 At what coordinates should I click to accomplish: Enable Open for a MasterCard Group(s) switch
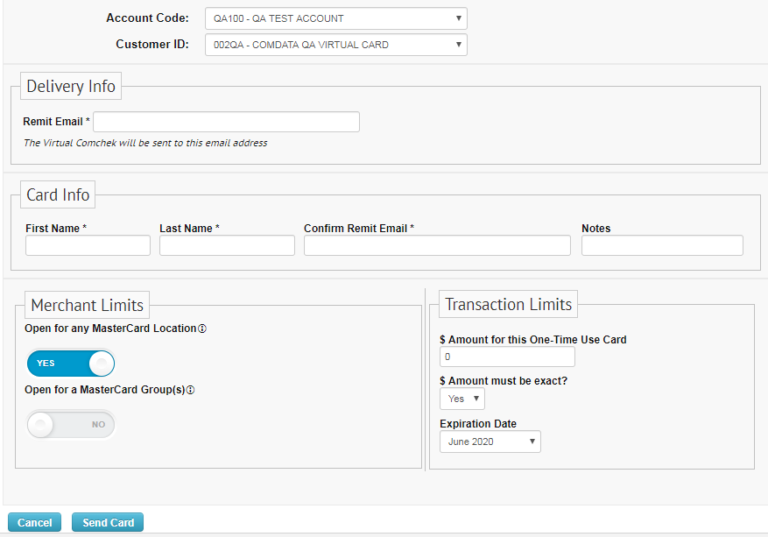click(x=71, y=424)
